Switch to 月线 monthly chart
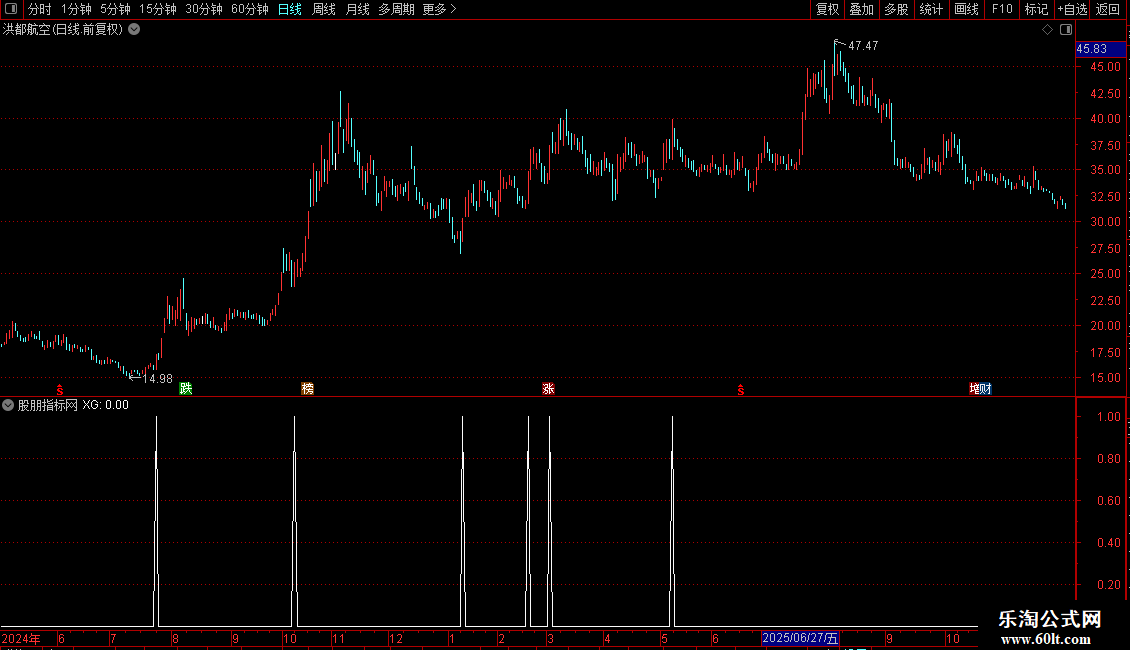The width and height of the screenshot is (1130, 650). tap(357, 9)
